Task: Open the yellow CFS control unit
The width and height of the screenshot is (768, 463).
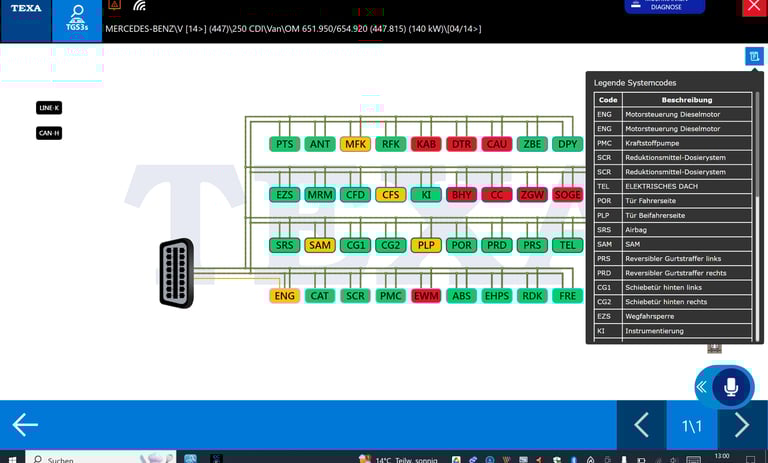Action: 391,195
